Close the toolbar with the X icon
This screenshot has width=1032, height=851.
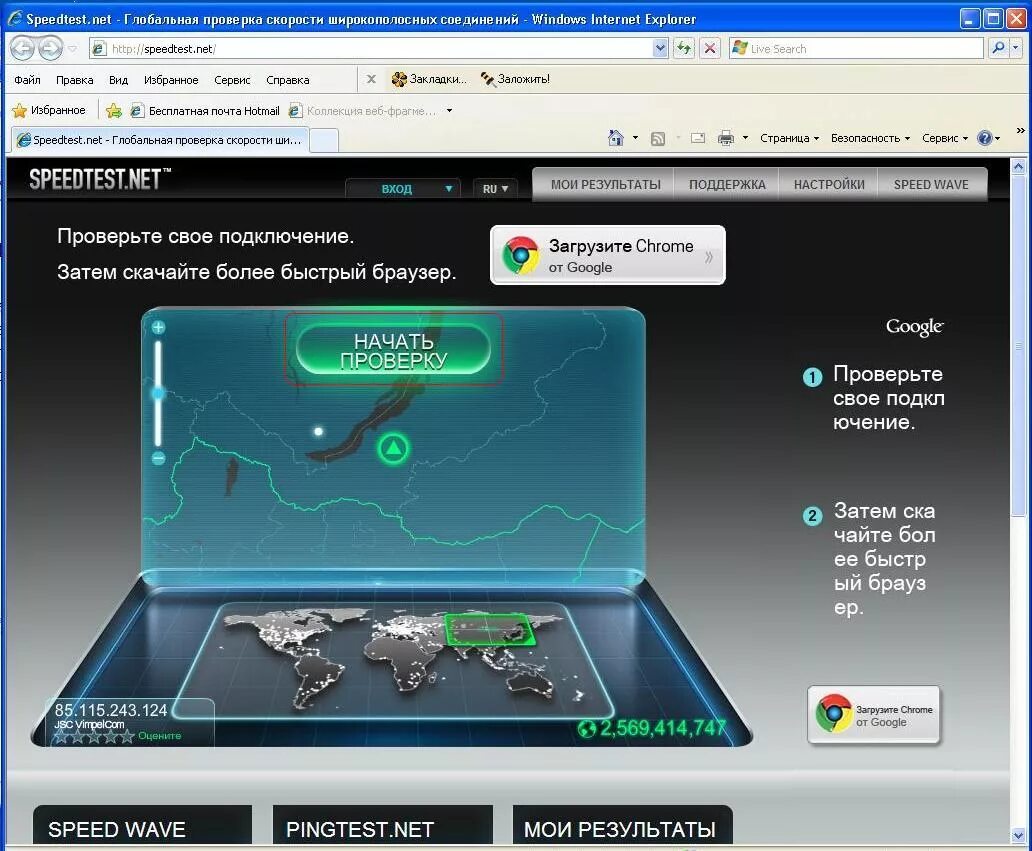(371, 79)
